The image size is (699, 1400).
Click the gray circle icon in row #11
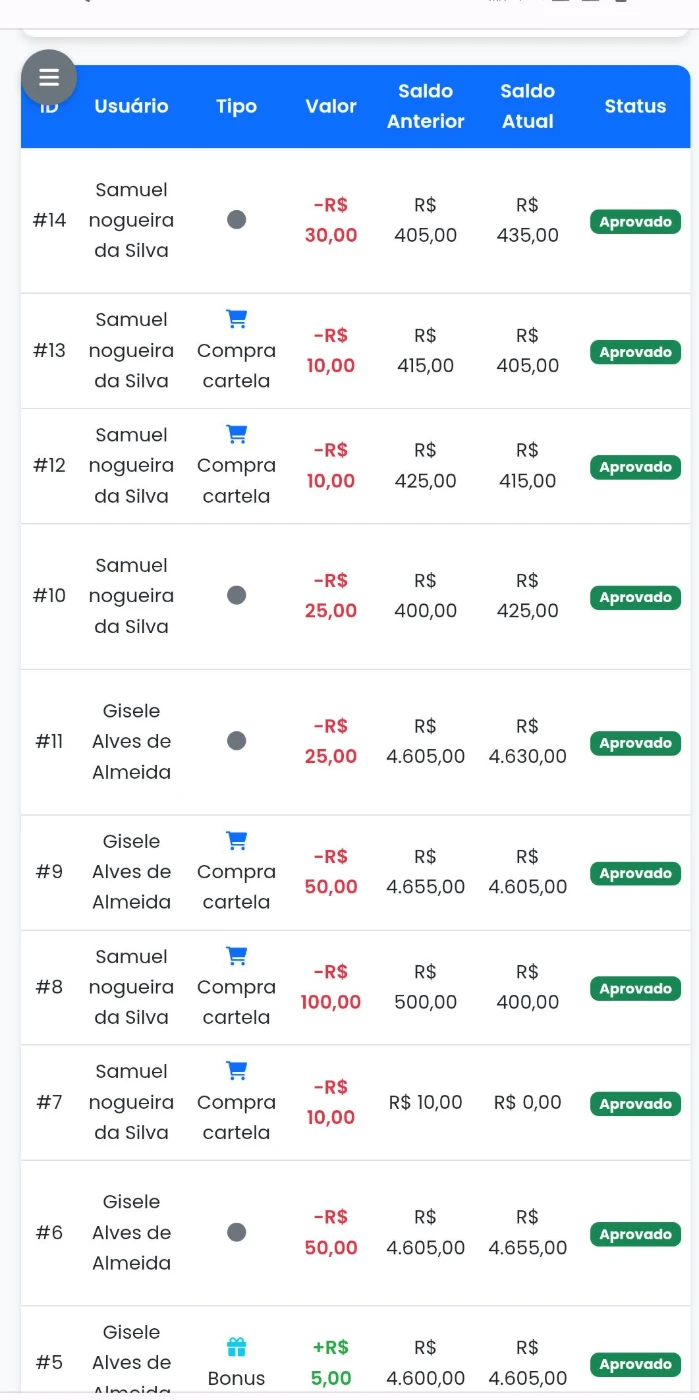tap(236, 741)
